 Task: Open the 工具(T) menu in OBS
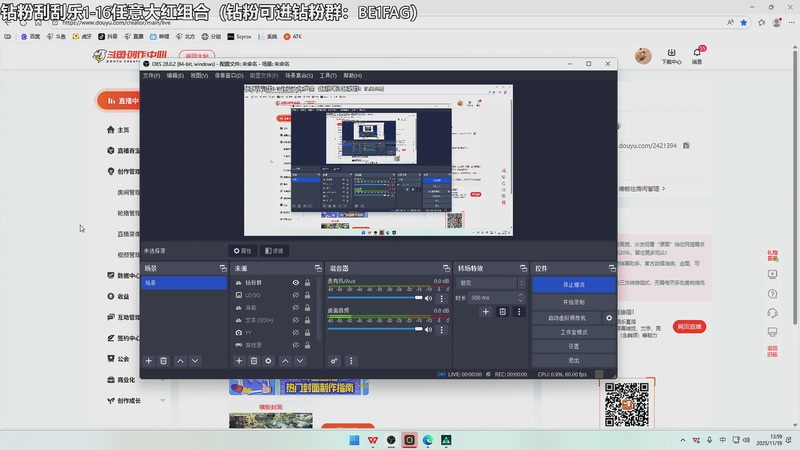click(x=328, y=76)
